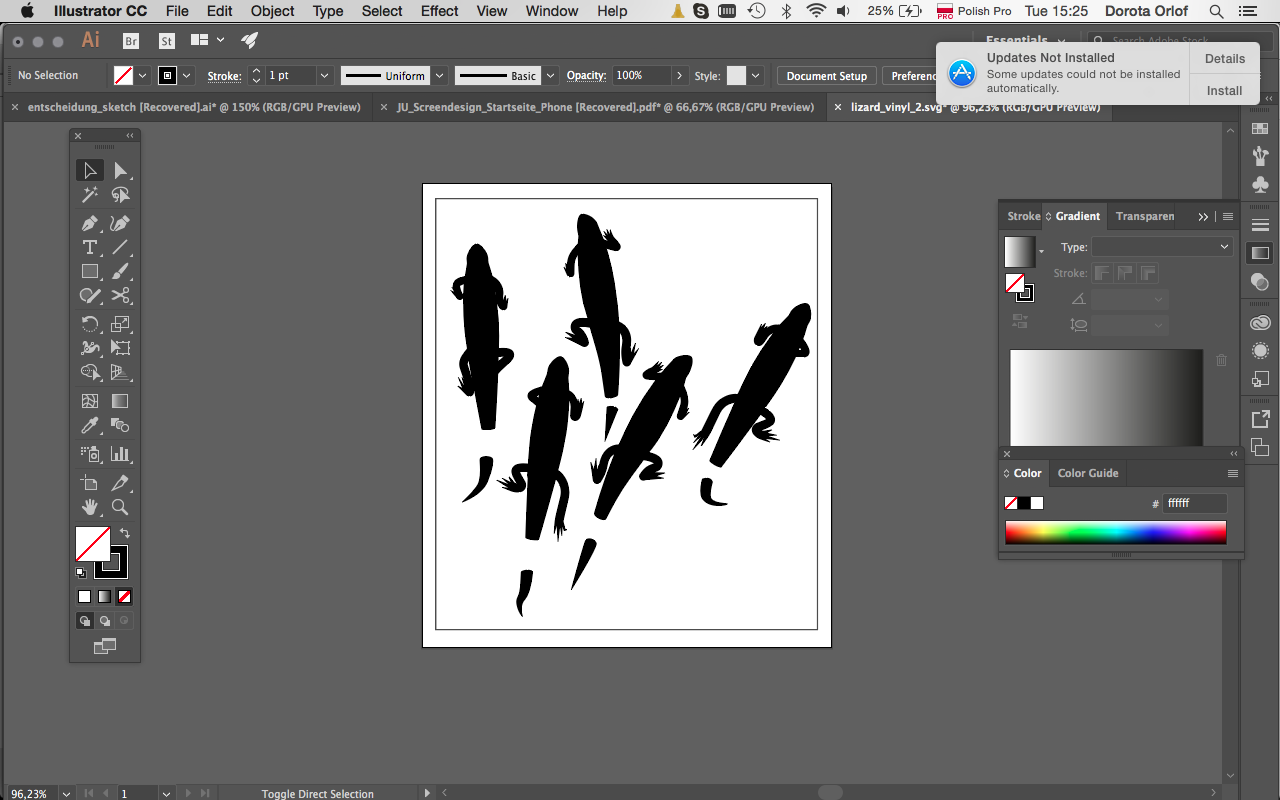Select the Scissors tool
The height and width of the screenshot is (800, 1280).
[x=121, y=296]
